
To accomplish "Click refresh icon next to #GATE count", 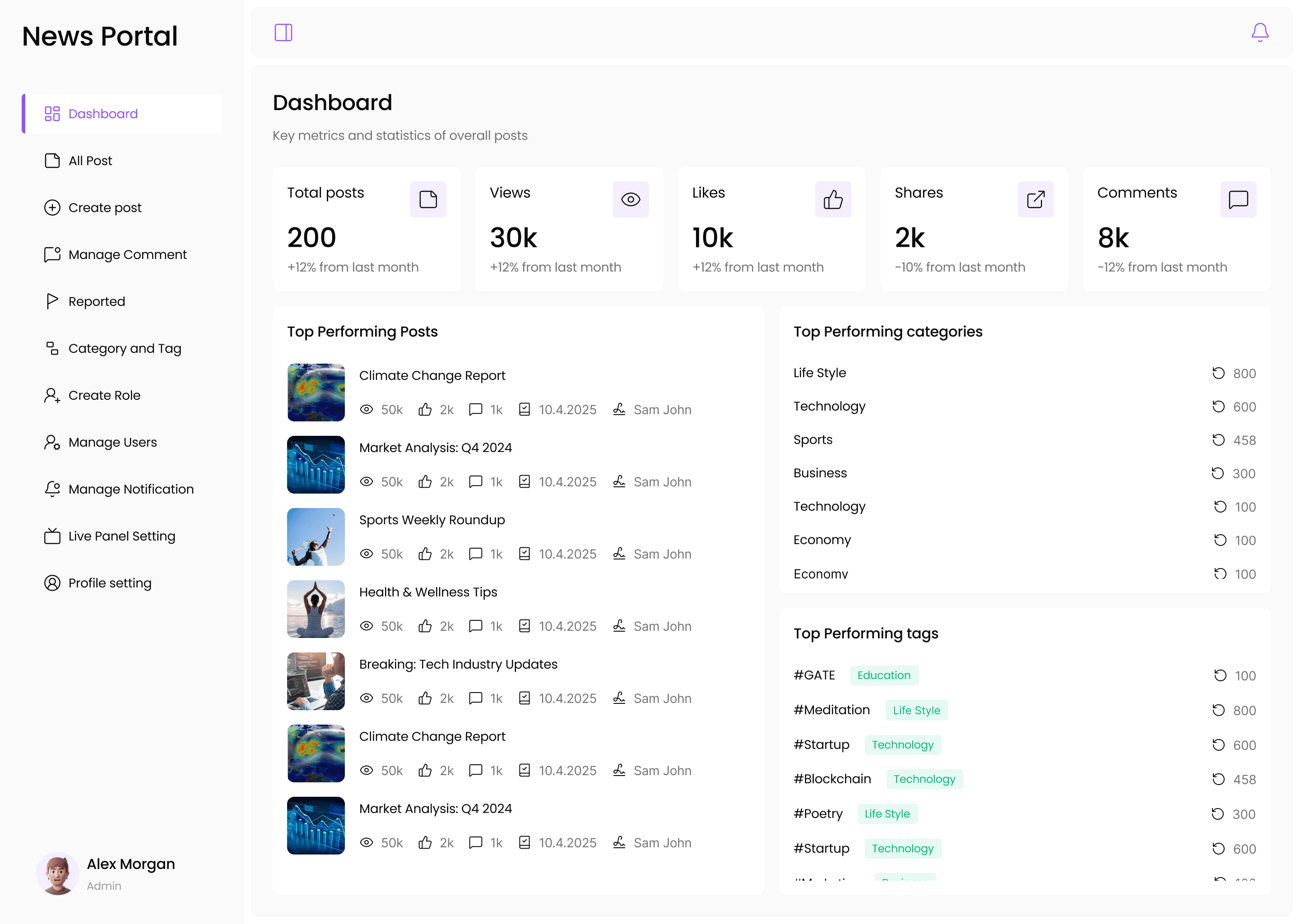I will (1219, 675).
